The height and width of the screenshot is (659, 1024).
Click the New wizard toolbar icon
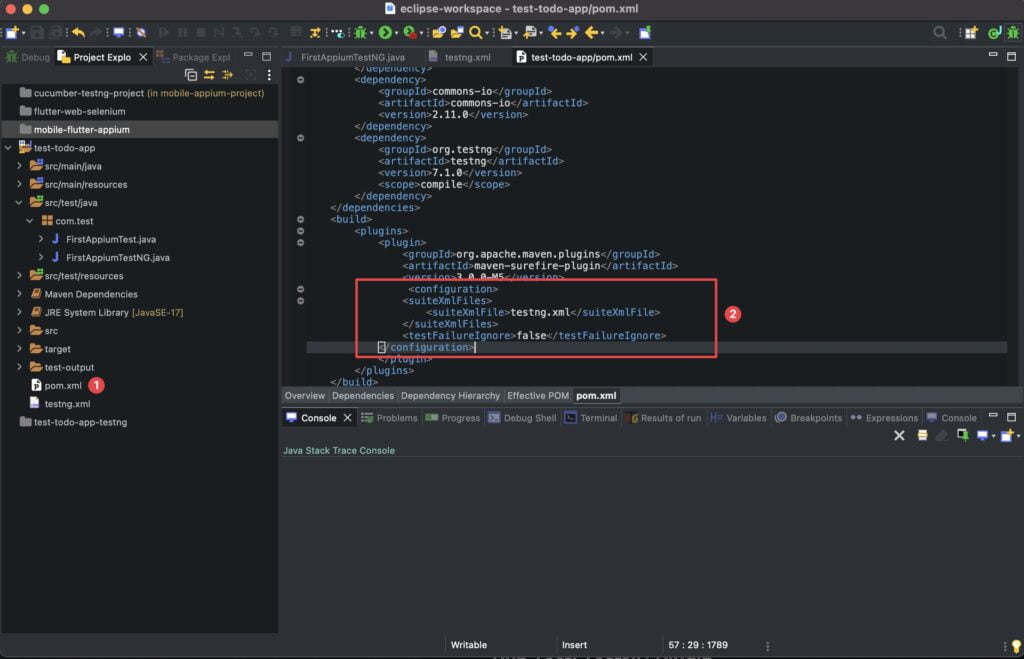(11, 32)
